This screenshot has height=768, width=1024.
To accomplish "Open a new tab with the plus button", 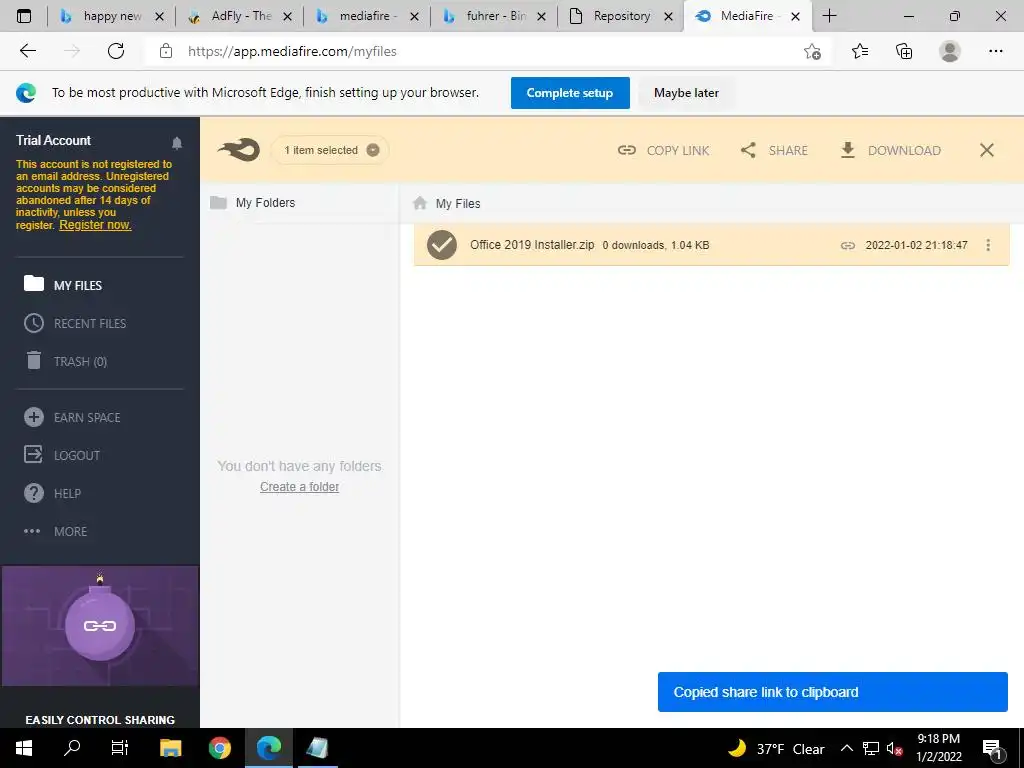I will click(829, 16).
